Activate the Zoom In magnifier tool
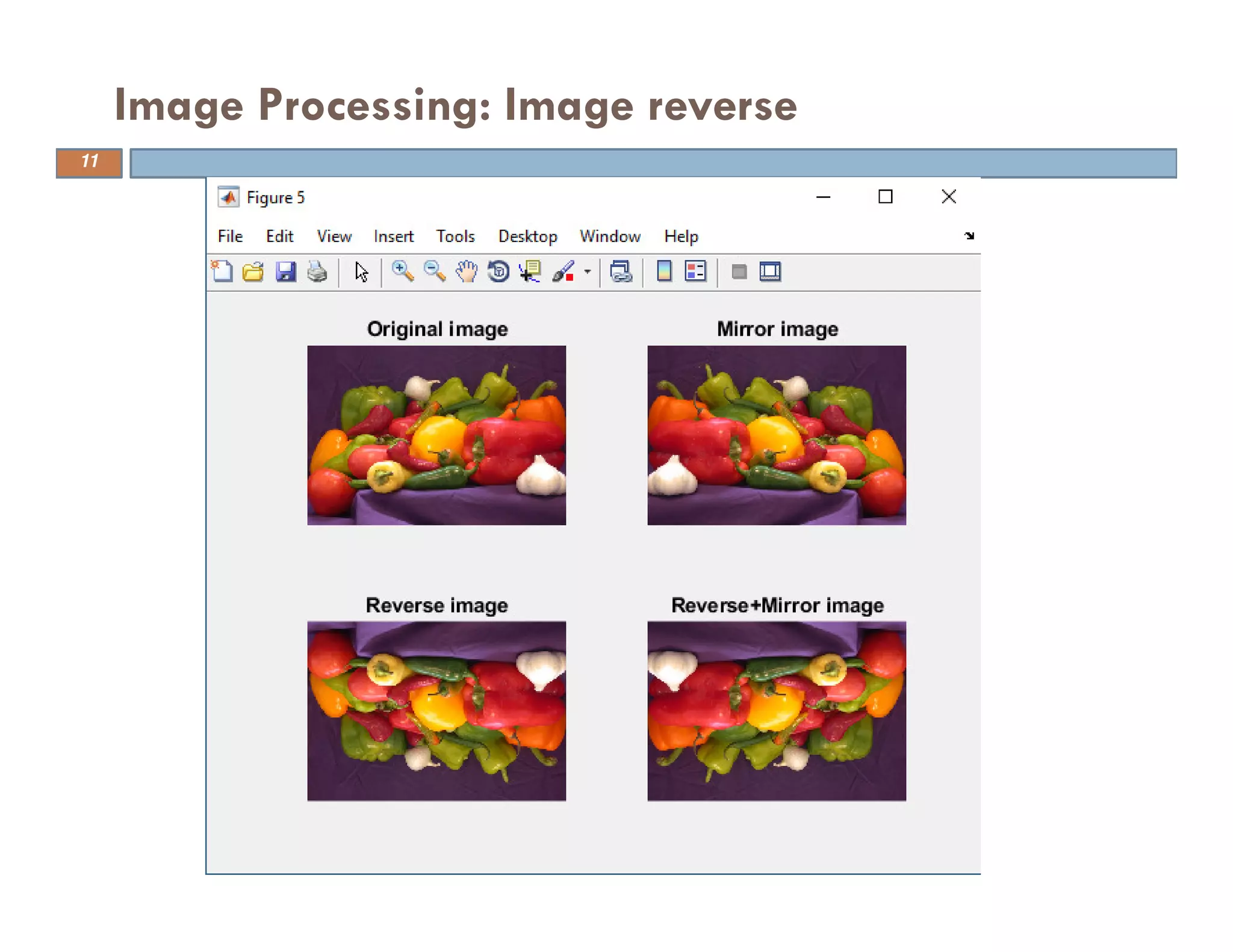Image resolution: width=1233 pixels, height=952 pixels. (402, 272)
